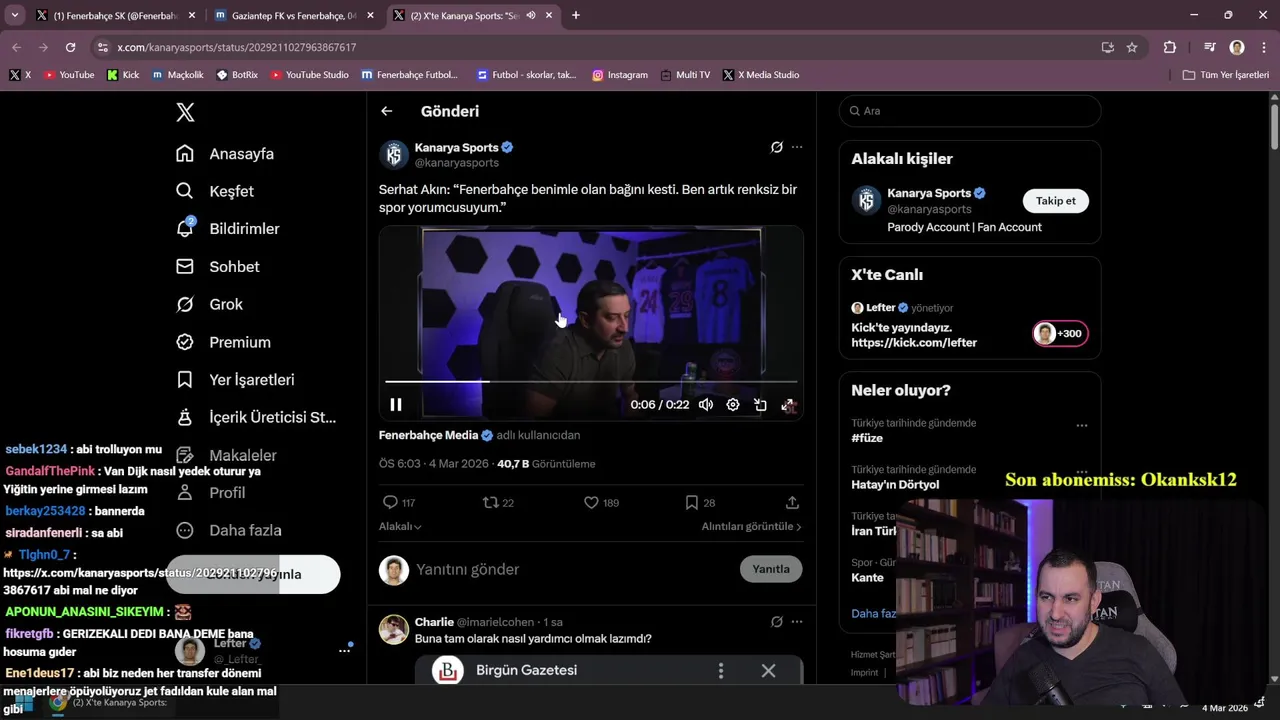Open site information icon in address bar
The width and height of the screenshot is (1280, 720).
(102, 47)
